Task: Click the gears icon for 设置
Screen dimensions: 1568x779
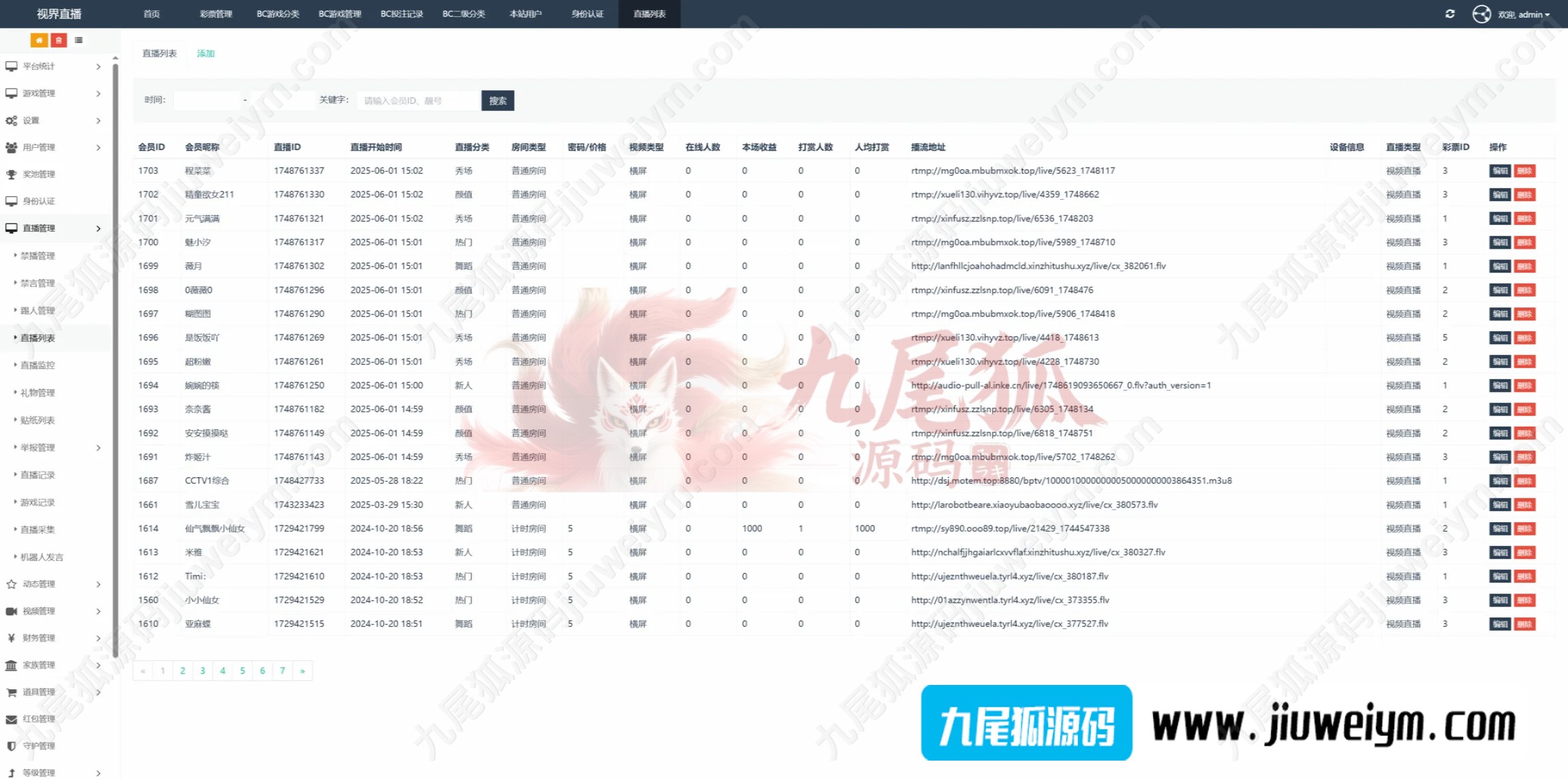Action: click(12, 121)
